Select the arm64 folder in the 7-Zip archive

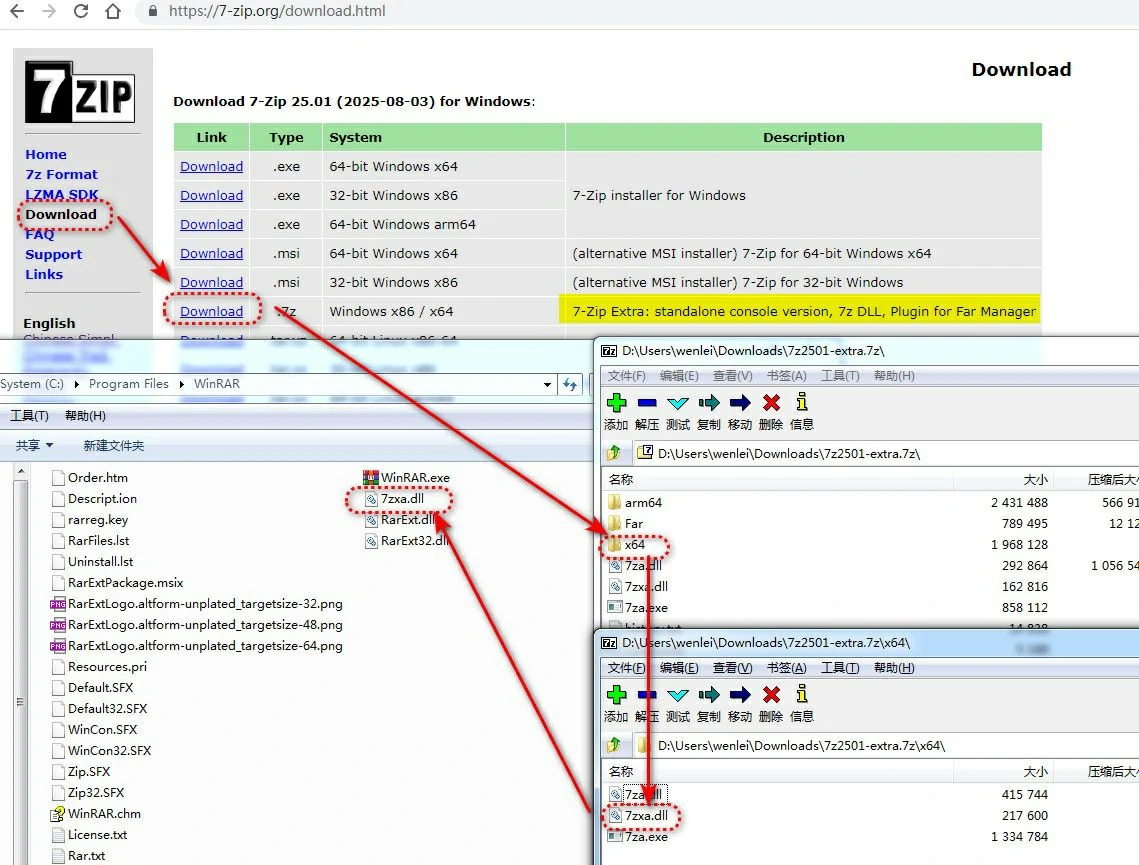[x=643, y=502]
